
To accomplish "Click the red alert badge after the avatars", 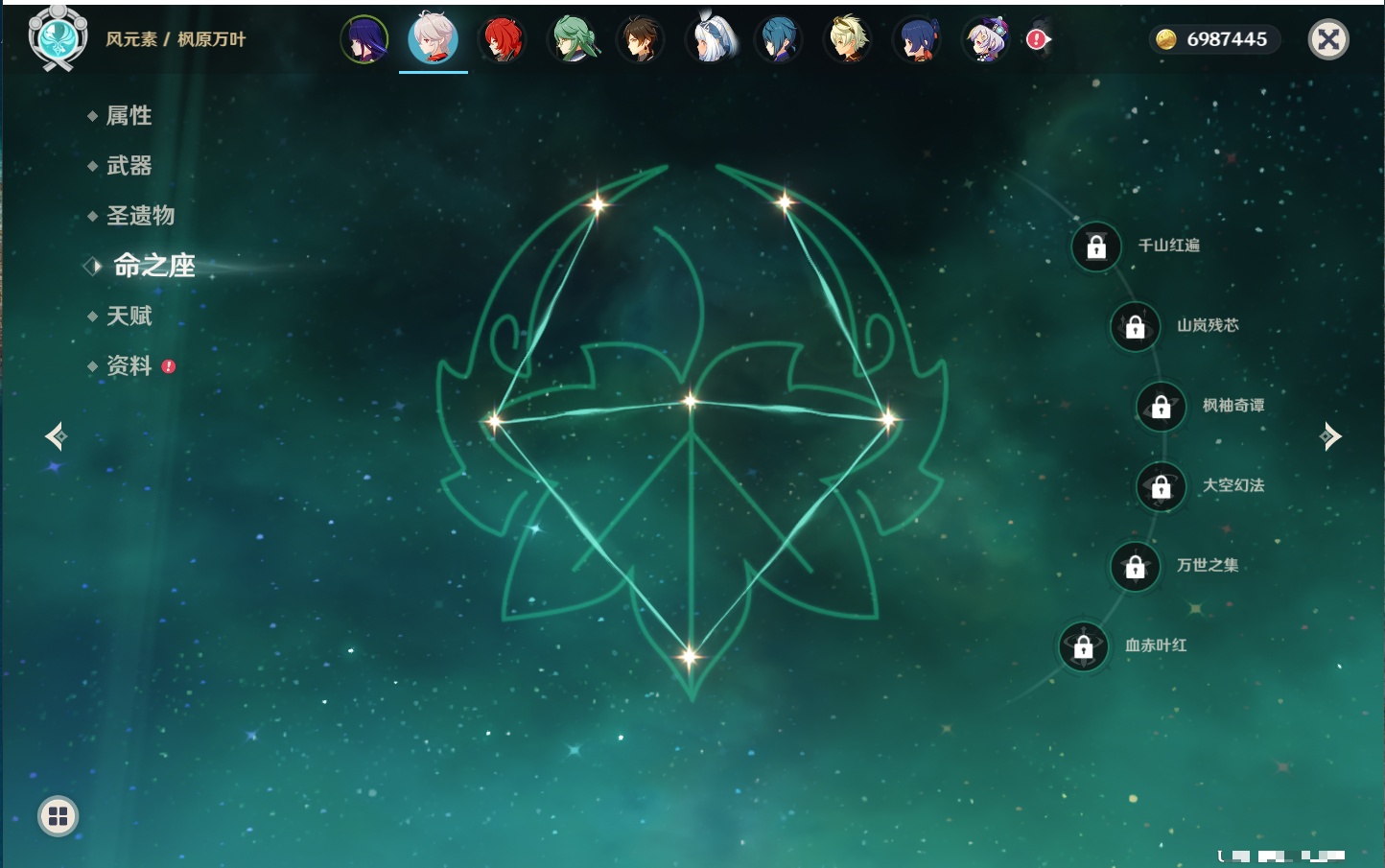I will 1037,39.
